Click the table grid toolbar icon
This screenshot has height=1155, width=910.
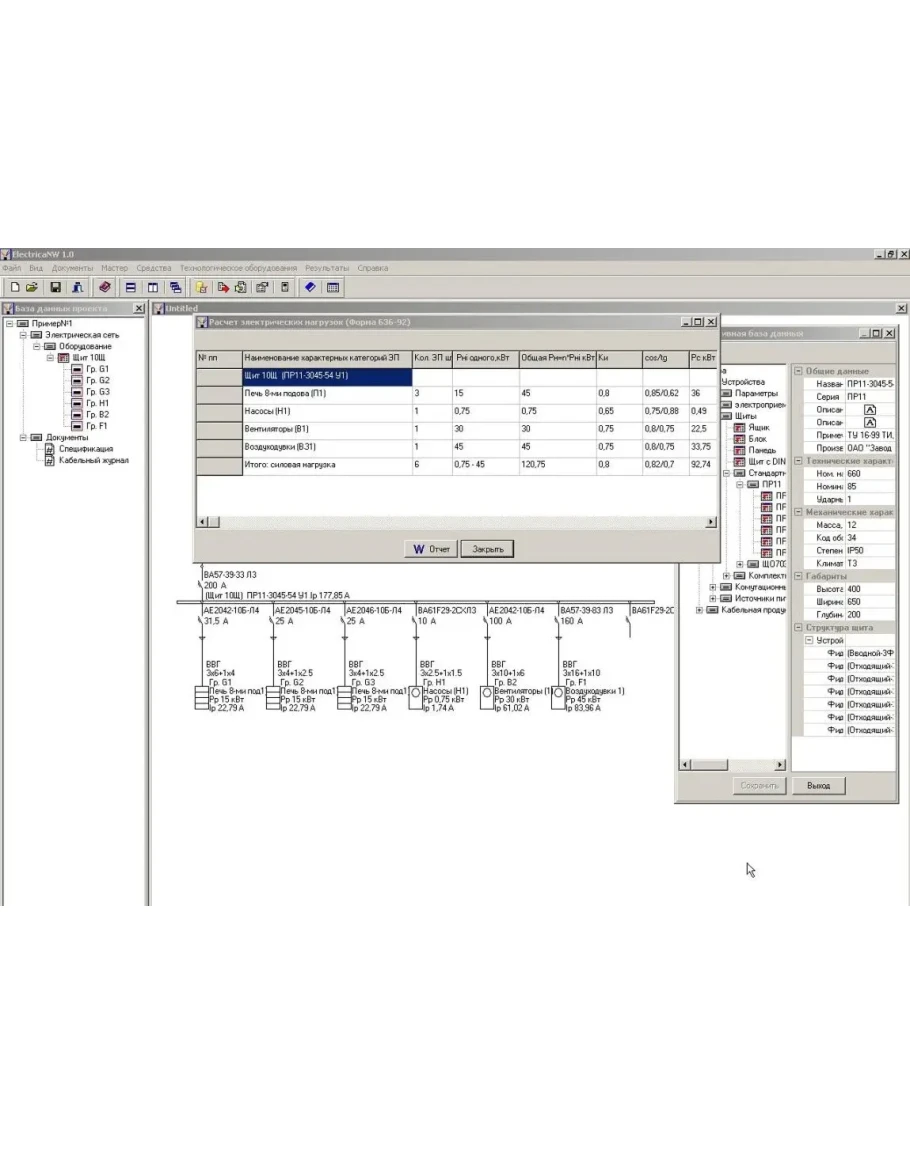click(332, 287)
